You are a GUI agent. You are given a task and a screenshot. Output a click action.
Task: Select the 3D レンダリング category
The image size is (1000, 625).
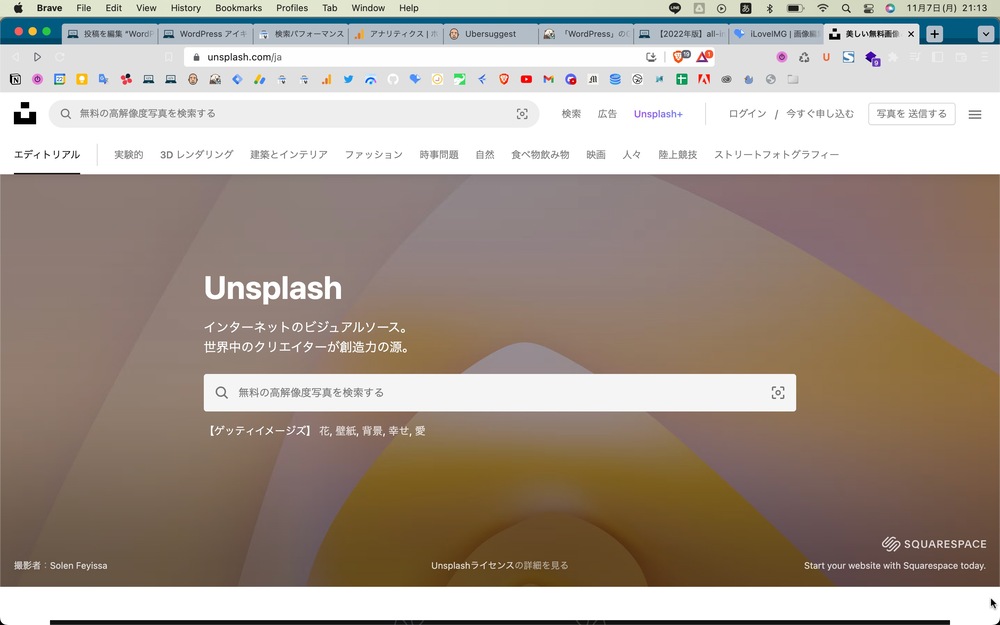click(196, 154)
